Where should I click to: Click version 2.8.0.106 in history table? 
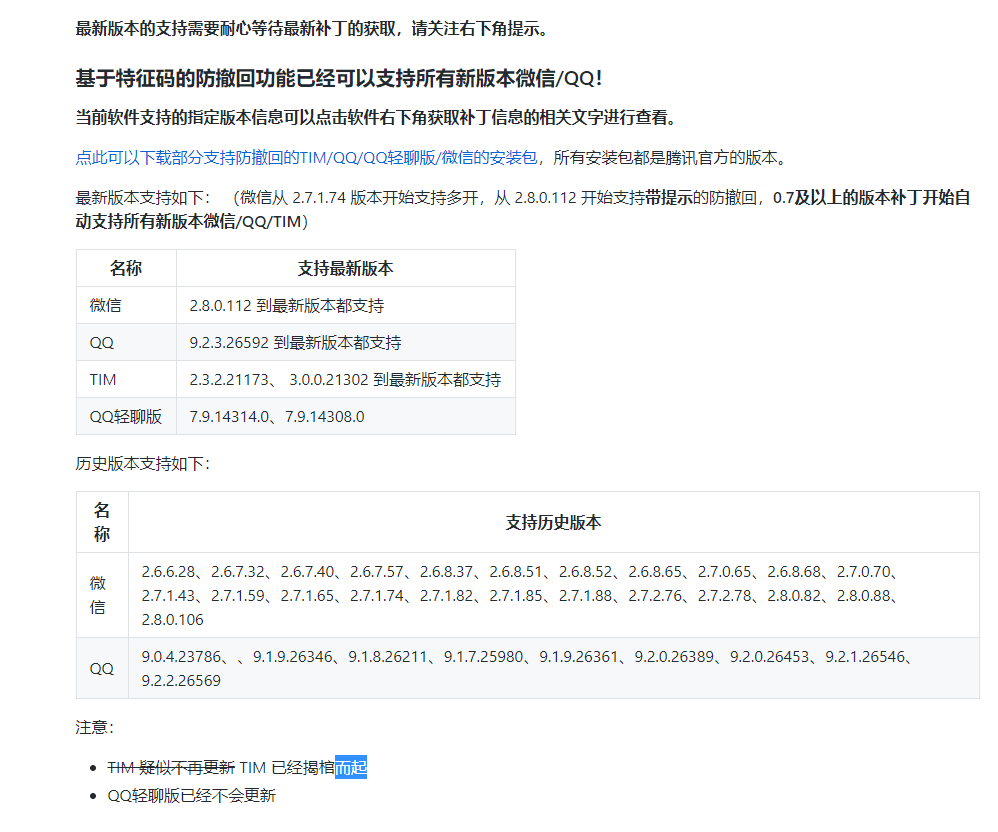tap(172, 619)
